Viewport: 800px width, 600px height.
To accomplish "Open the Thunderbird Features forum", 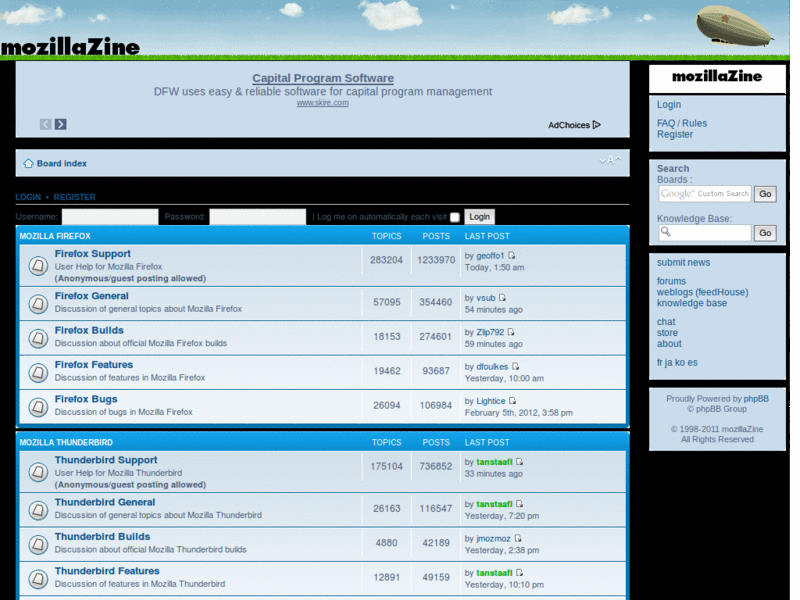I will [x=107, y=571].
